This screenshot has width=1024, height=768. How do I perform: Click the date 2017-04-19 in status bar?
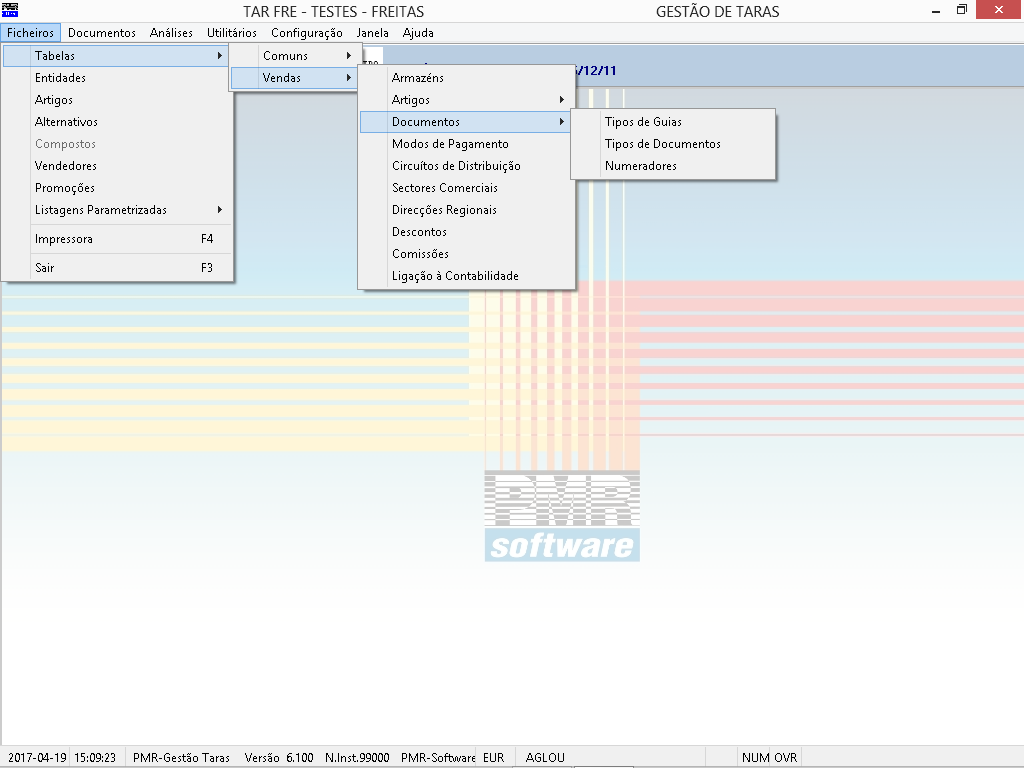pos(37,758)
